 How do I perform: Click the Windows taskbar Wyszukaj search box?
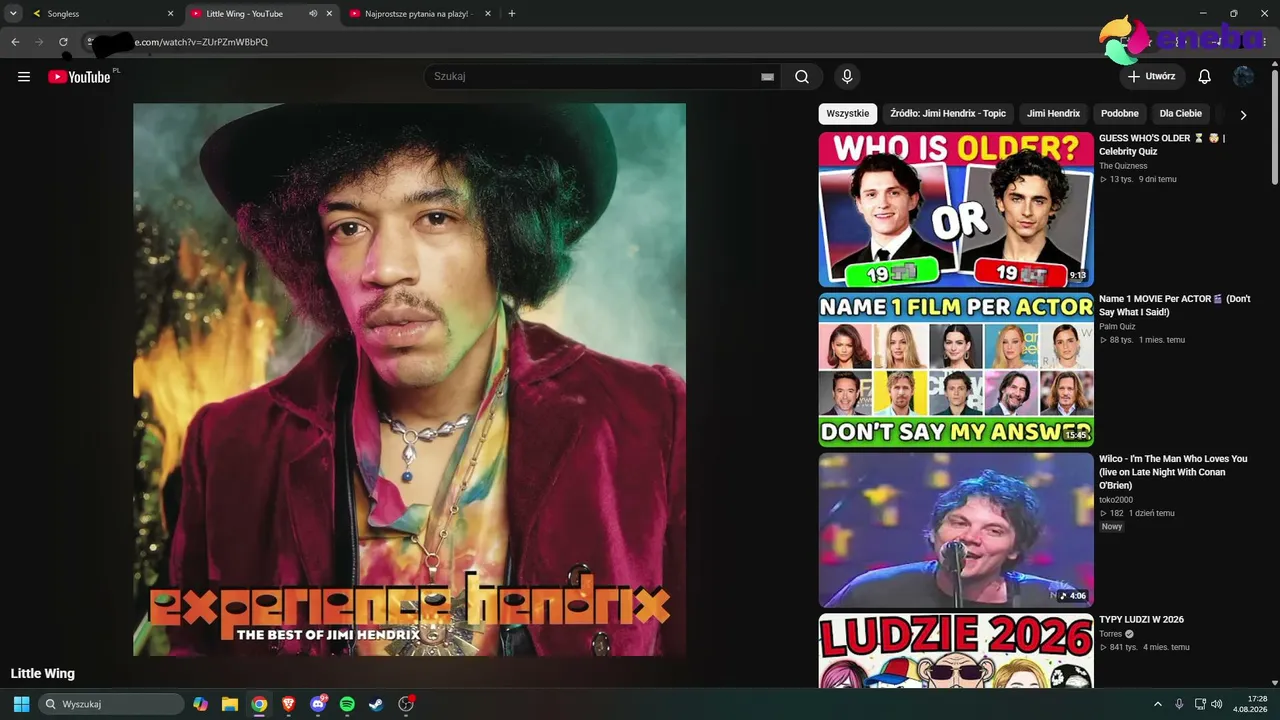point(111,704)
